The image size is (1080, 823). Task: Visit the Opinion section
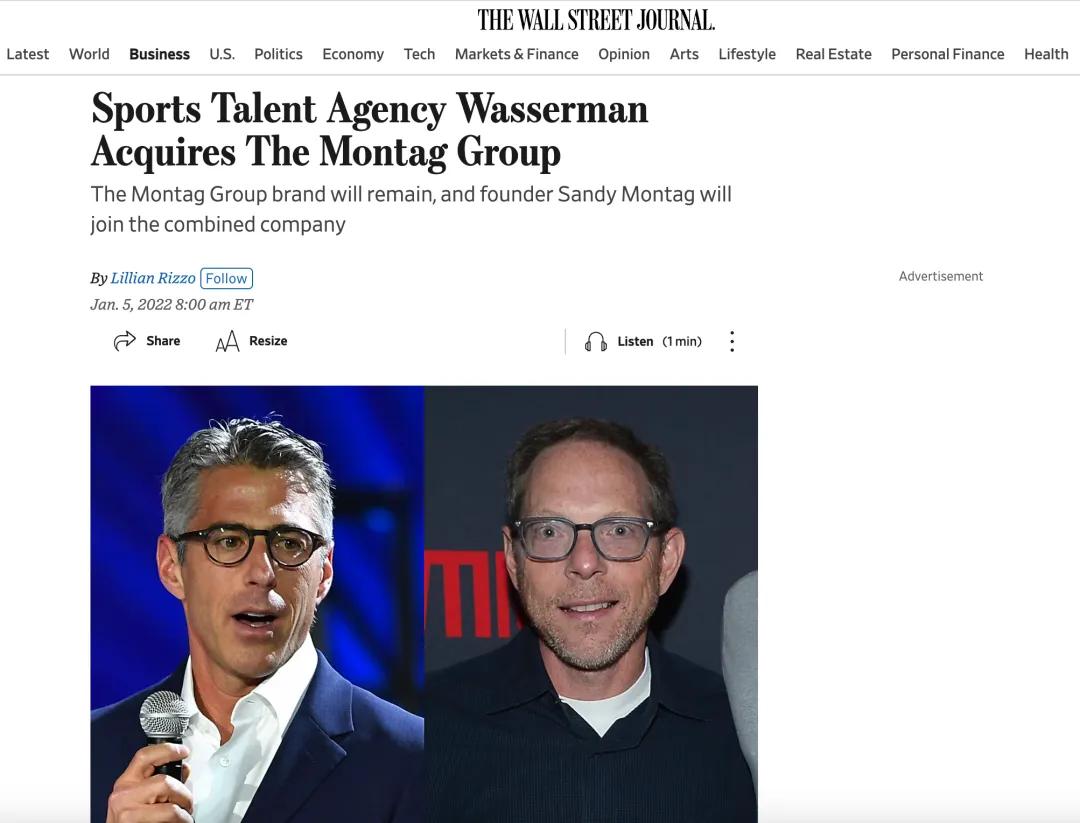pyautogui.click(x=624, y=54)
